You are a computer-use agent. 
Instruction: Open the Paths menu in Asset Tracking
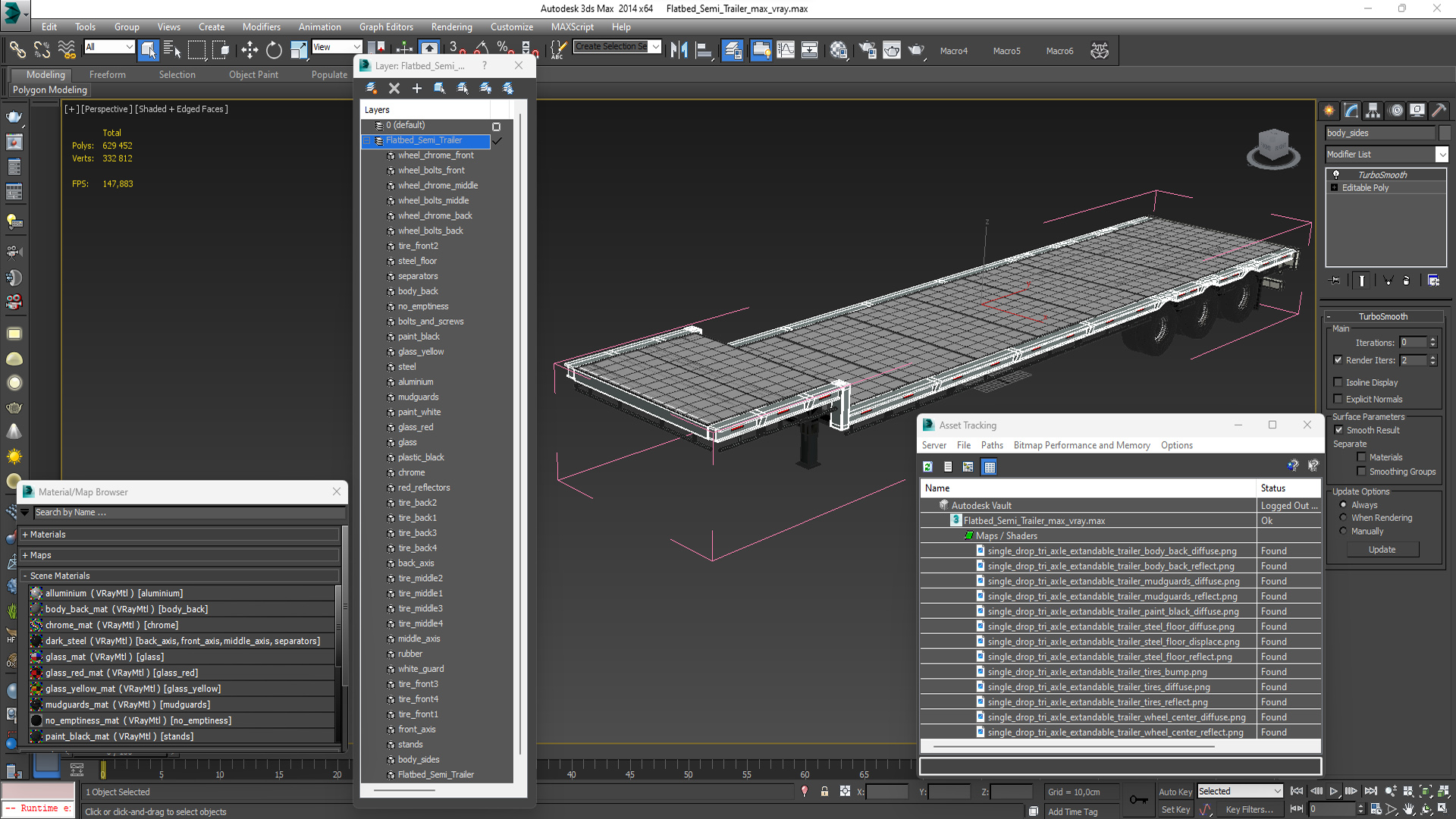tap(991, 445)
